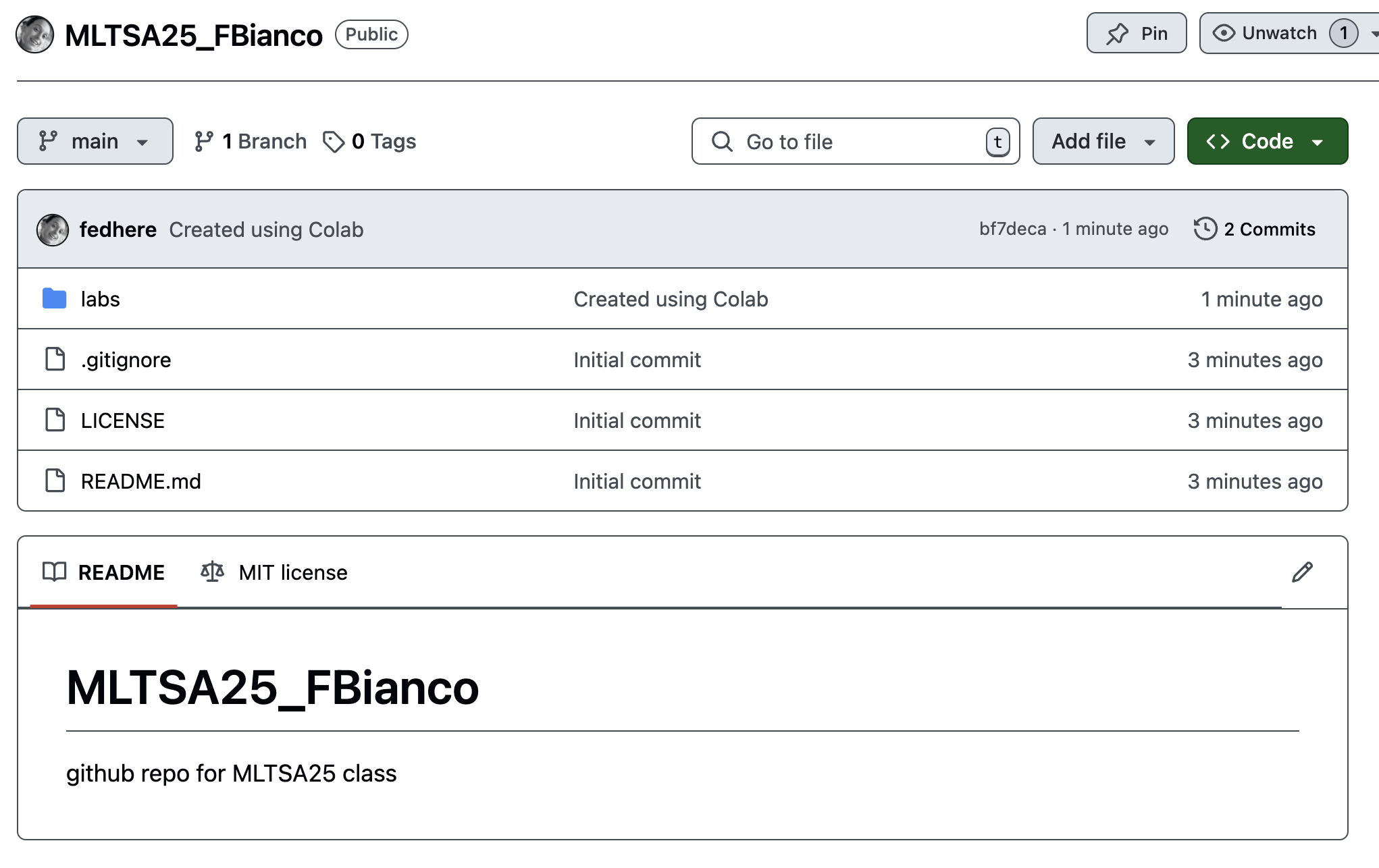The image size is (1379, 868).
Task: Open the .gitignore file link
Action: (x=126, y=360)
